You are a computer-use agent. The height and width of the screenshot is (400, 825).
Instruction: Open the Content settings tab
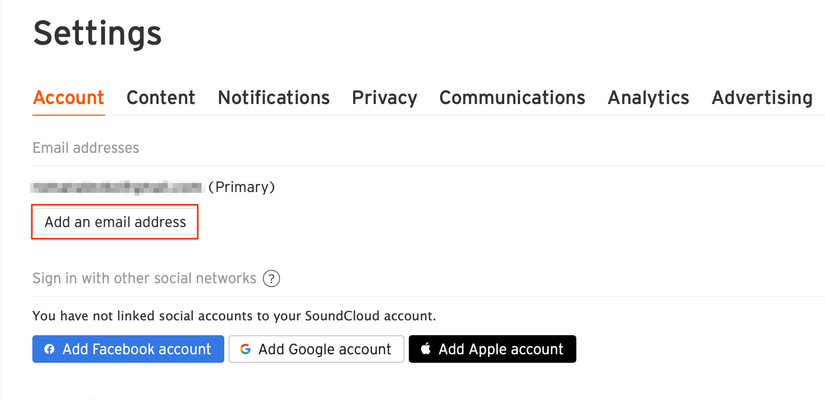(x=161, y=97)
